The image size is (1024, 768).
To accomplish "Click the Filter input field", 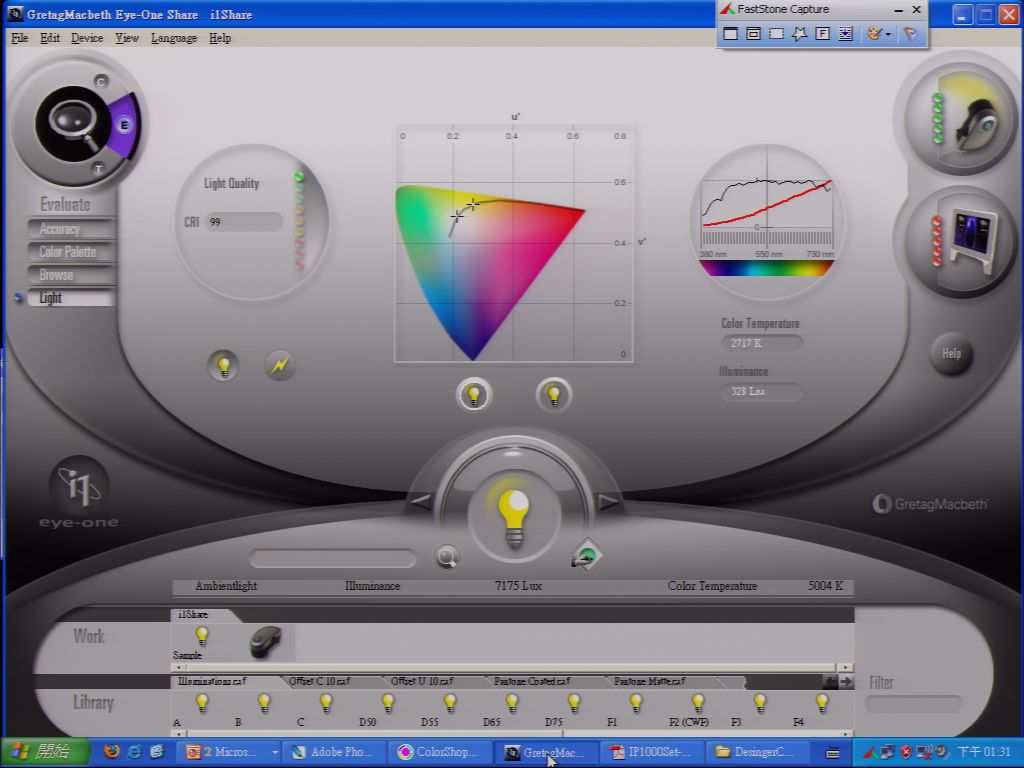I will [913, 703].
